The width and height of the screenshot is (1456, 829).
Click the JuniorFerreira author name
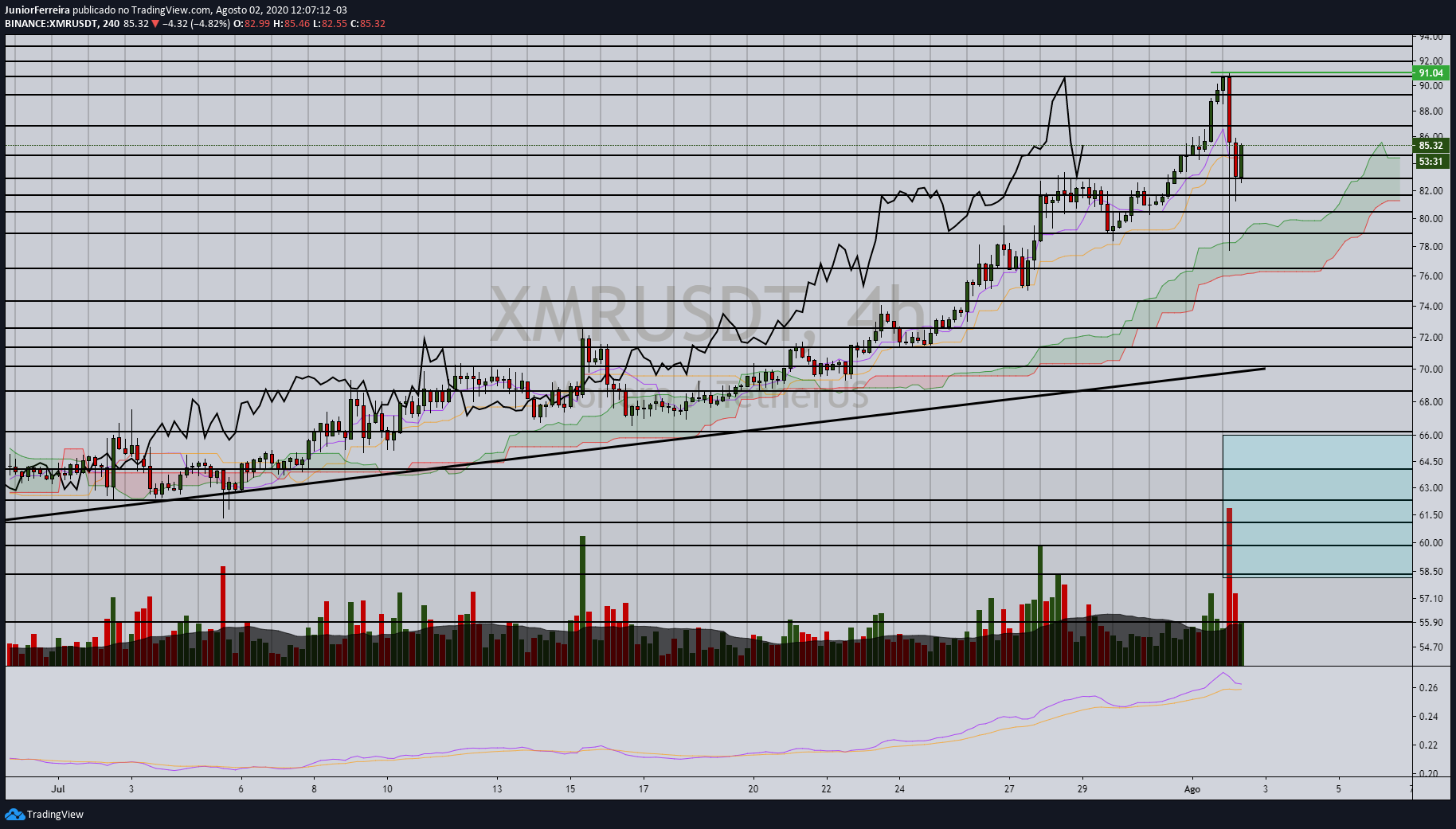(x=37, y=10)
